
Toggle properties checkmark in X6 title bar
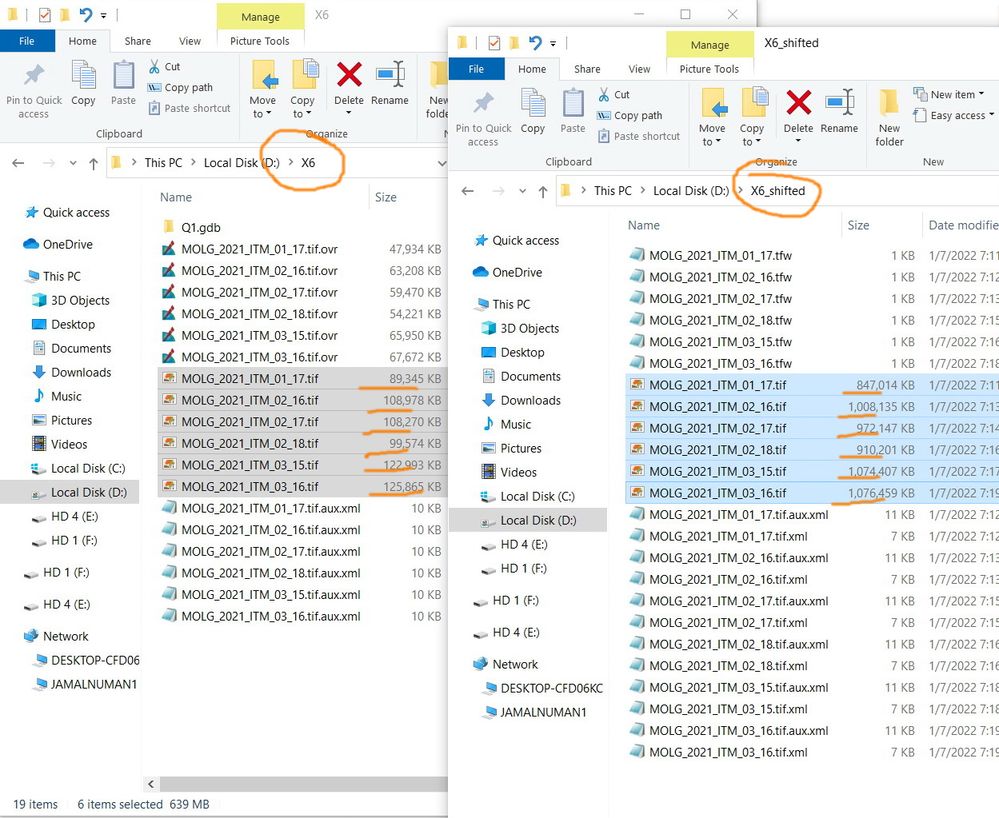[x=45, y=15]
